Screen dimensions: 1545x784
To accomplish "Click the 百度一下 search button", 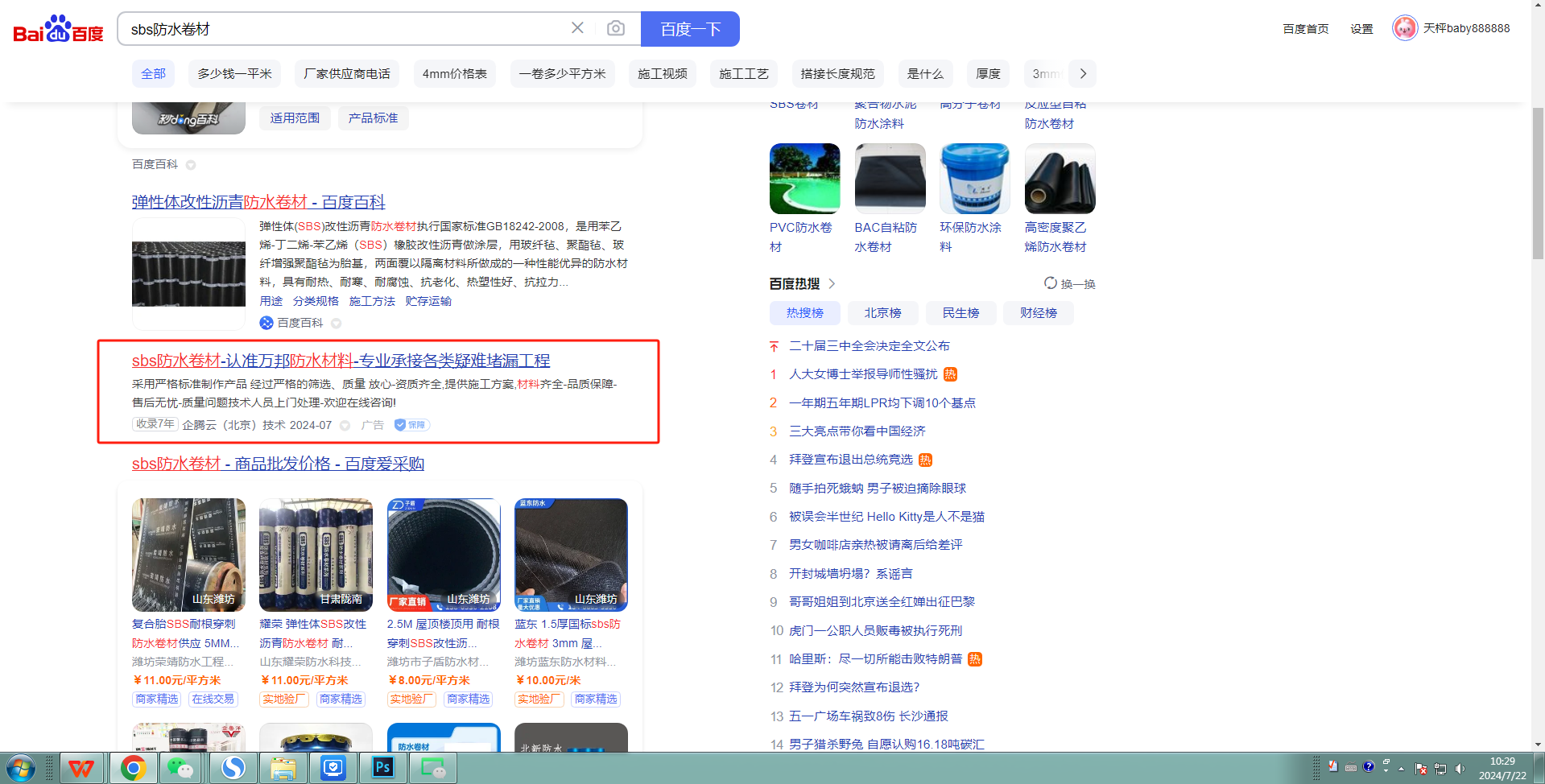I will [x=689, y=29].
